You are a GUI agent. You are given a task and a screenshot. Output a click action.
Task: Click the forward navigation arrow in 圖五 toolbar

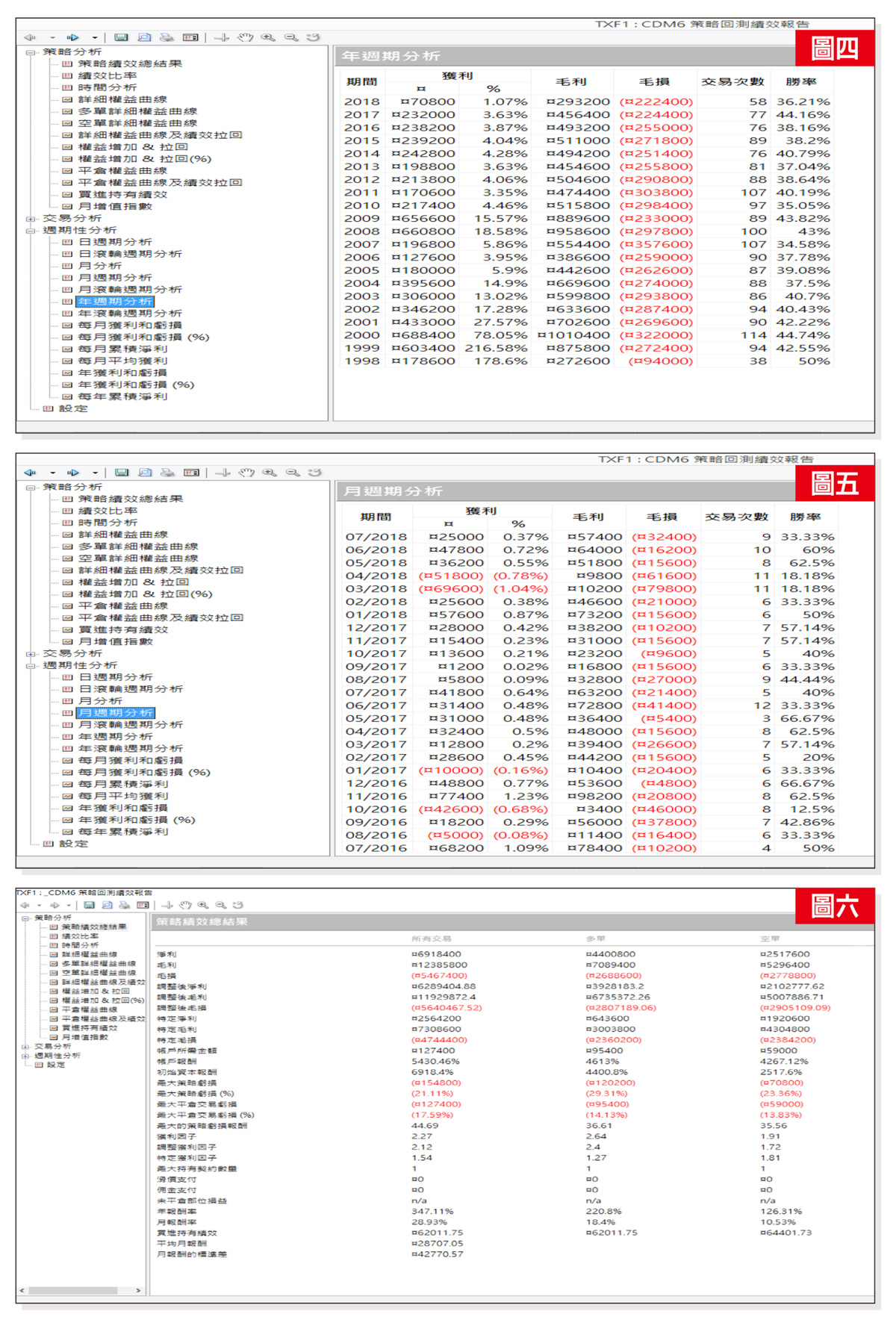73,473
